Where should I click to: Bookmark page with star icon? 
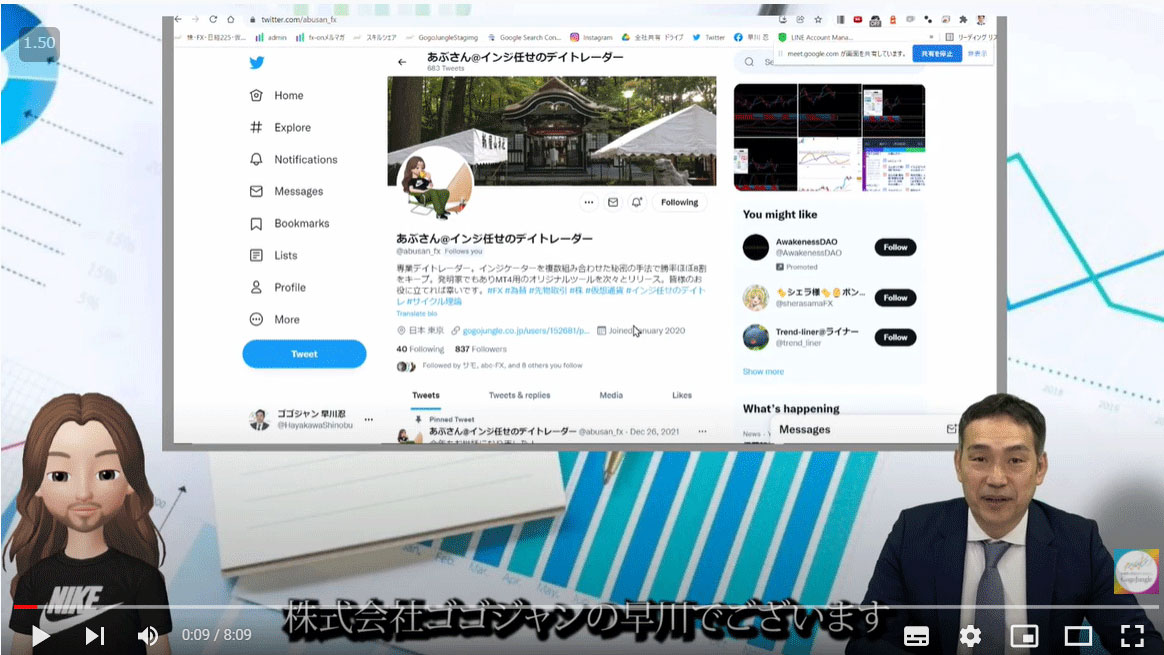pyautogui.click(x=818, y=19)
